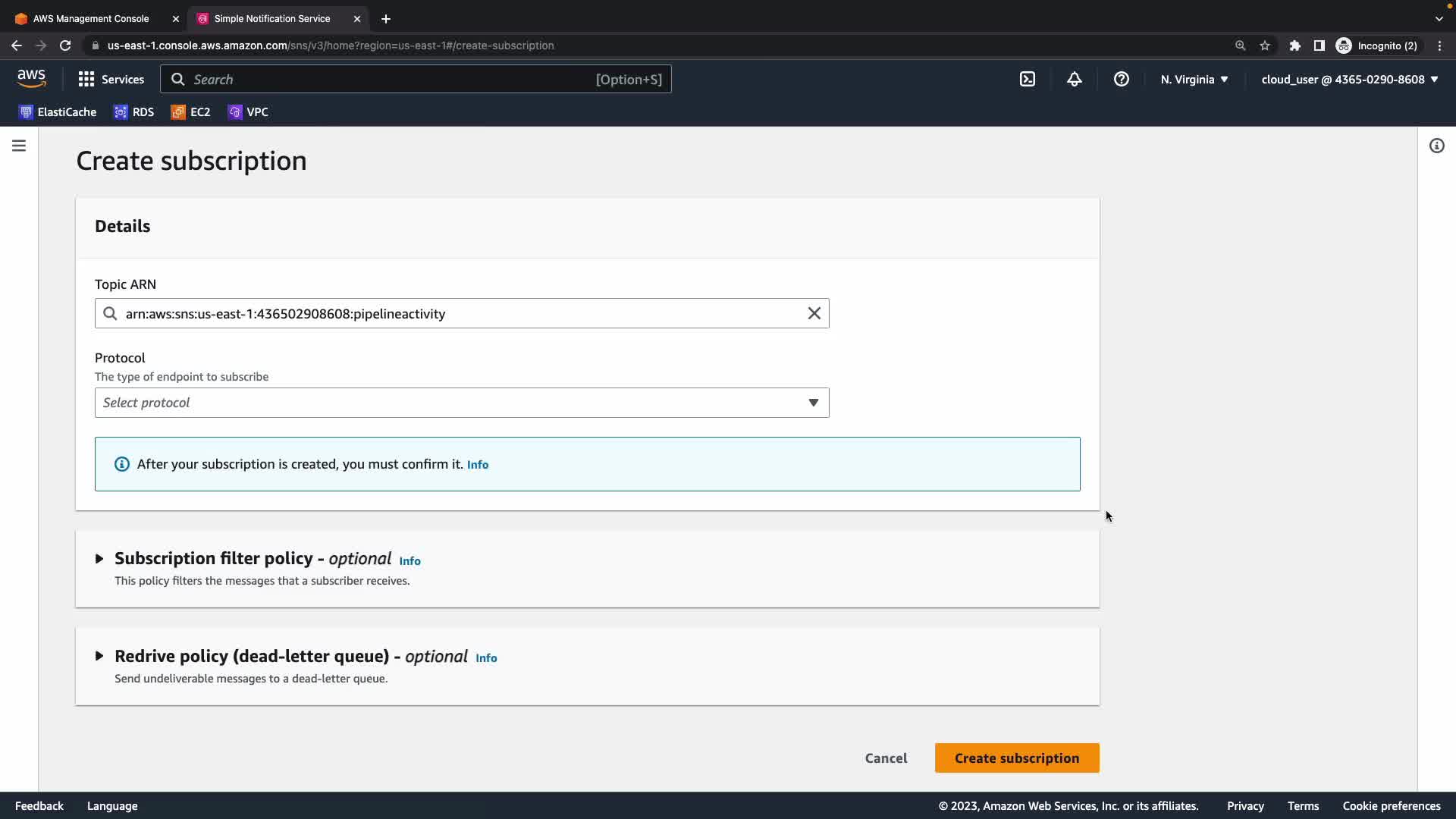Open the cloud_user account menu
The width and height of the screenshot is (1456, 819).
1349,79
